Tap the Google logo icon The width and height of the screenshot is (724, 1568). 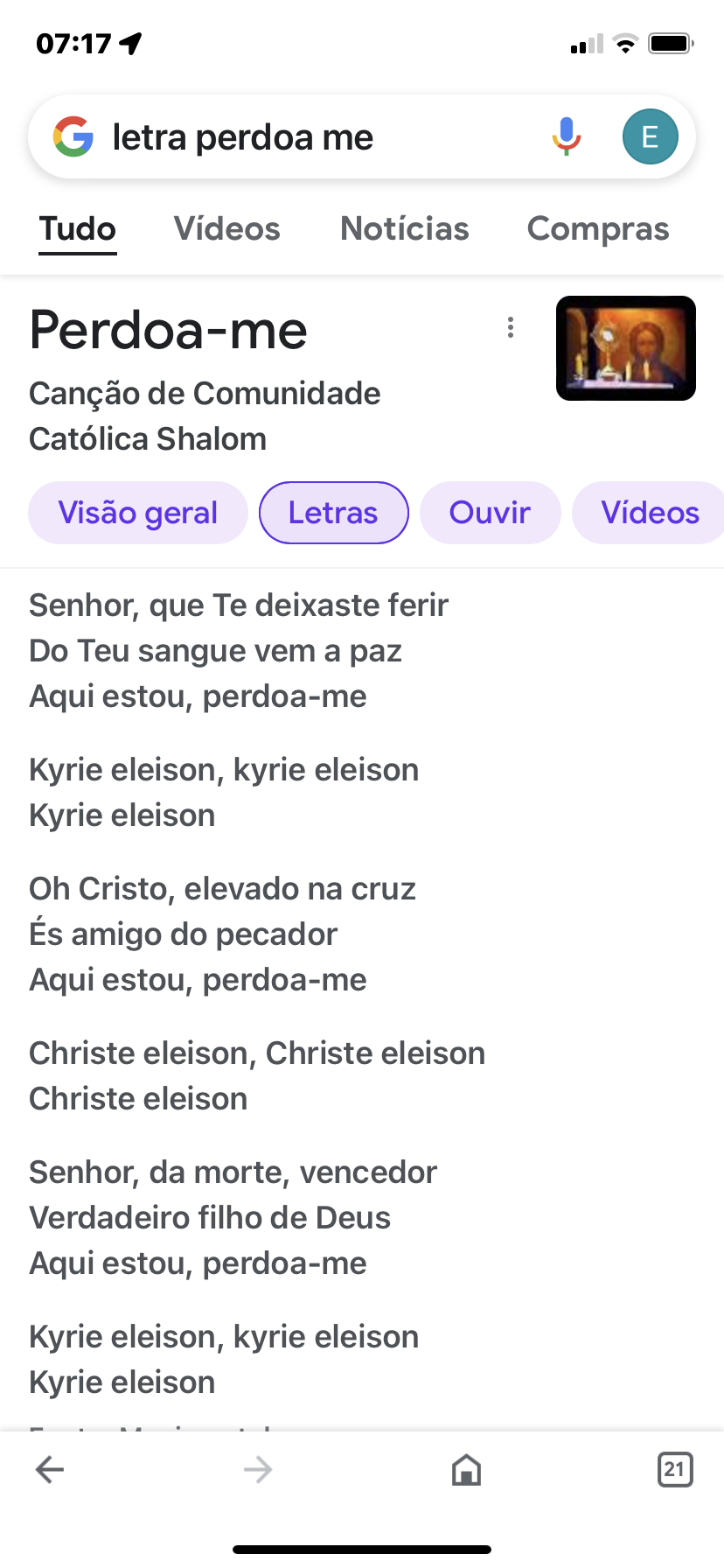click(73, 137)
